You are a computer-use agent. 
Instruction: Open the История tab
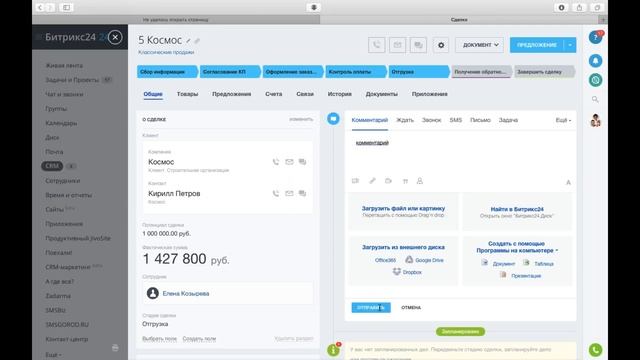[340, 94]
